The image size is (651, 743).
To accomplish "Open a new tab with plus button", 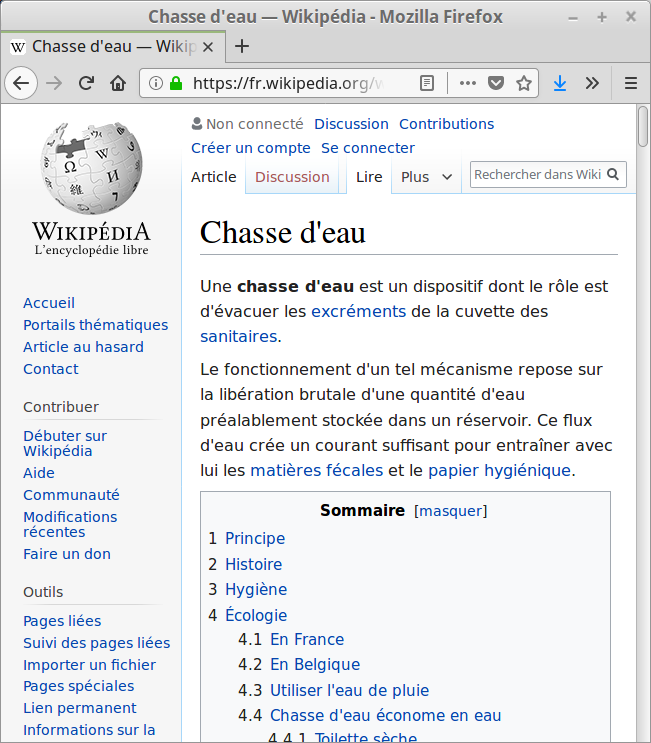I will 242,46.
